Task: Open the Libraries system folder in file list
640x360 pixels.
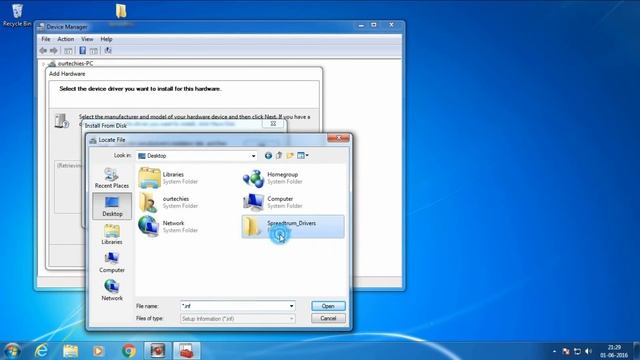Action: coord(168,178)
